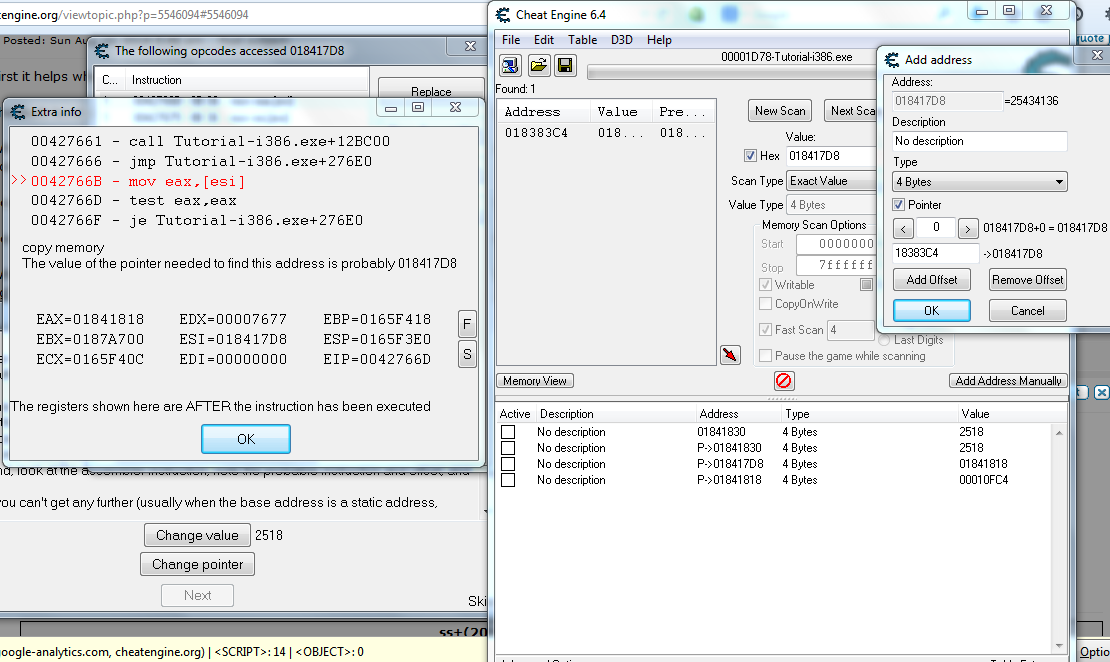This screenshot has height=662, width=1110.
Task: Open the process list via the computer icon
Action: tap(510, 65)
